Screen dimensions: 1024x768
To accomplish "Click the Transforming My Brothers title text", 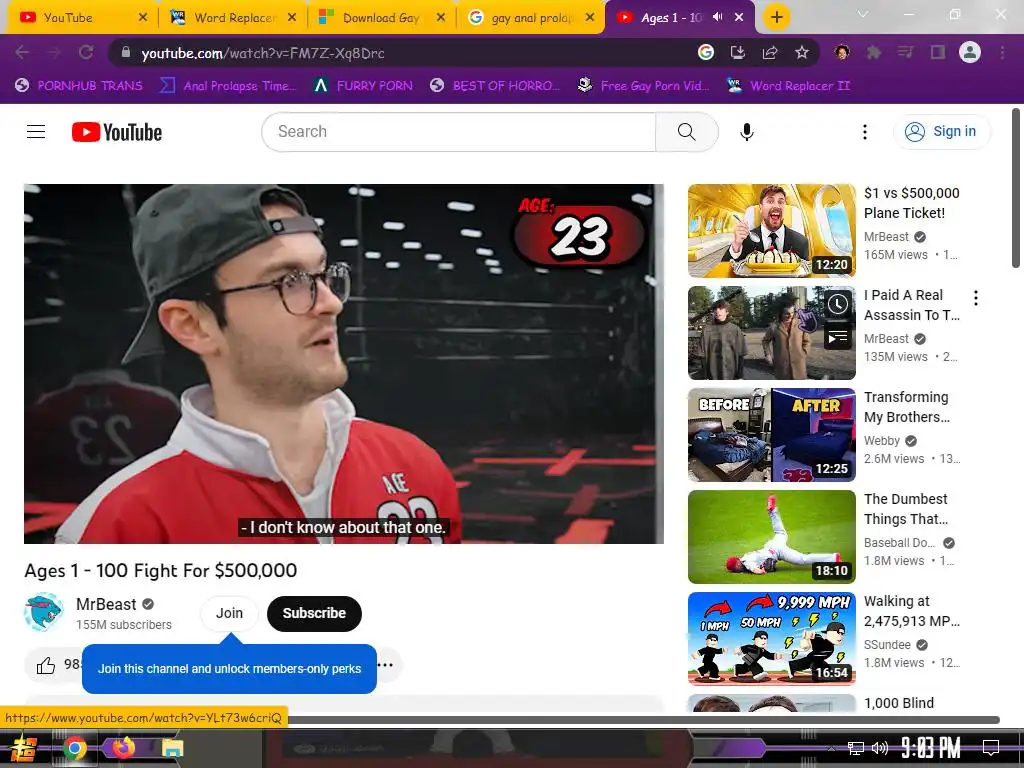I will 906,407.
